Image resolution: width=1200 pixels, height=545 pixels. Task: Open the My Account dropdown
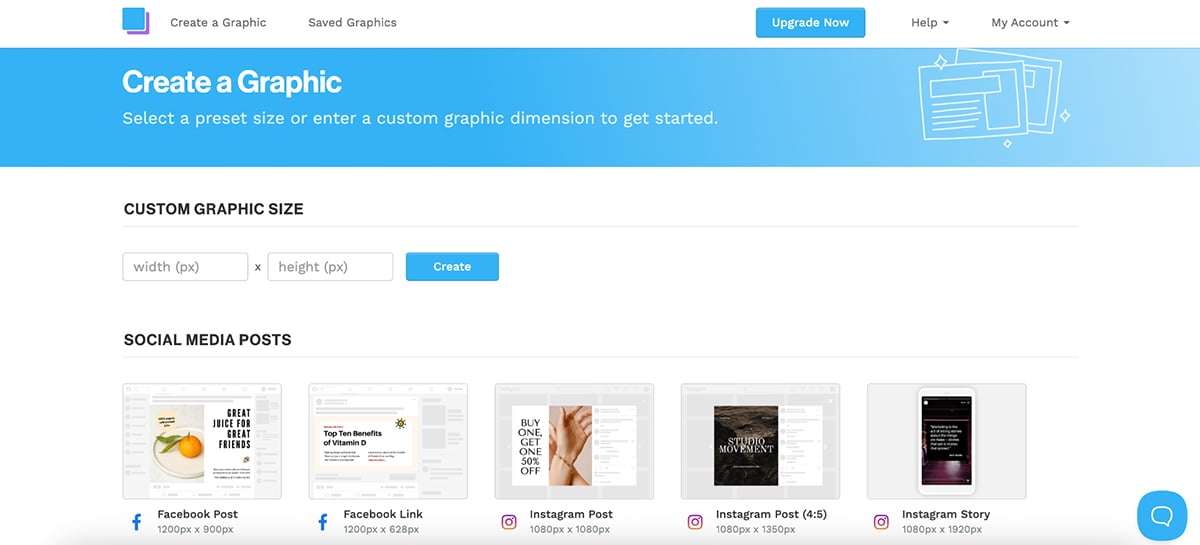point(1030,23)
